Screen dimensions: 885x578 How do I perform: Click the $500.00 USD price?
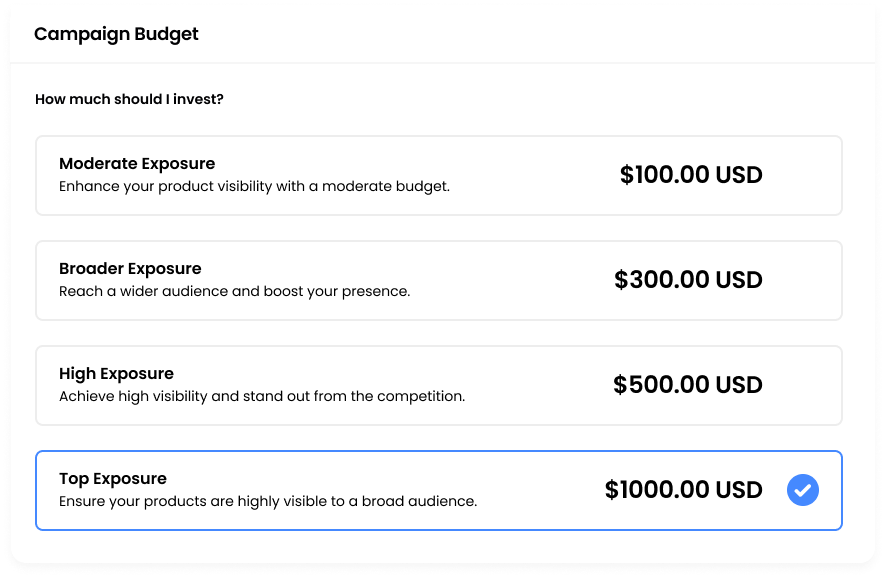(687, 385)
